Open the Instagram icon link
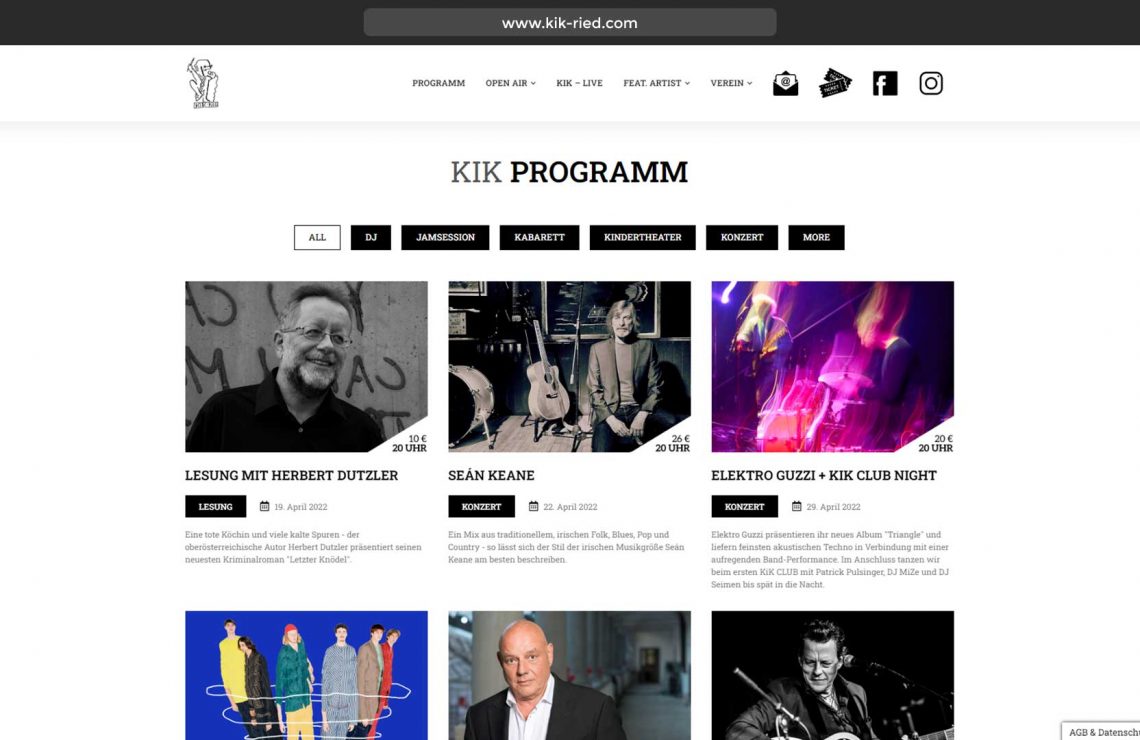The image size is (1140, 740). (x=931, y=84)
